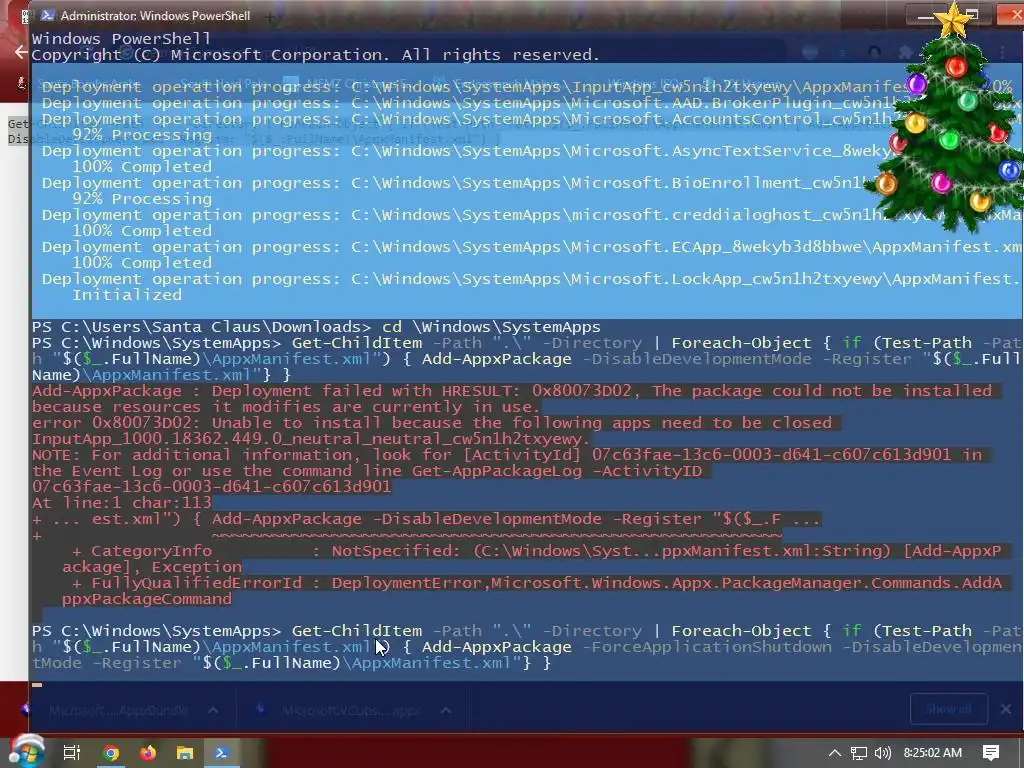The width and height of the screenshot is (1024, 768).
Task: Open File Explorer from the taskbar
Action: coord(185,753)
